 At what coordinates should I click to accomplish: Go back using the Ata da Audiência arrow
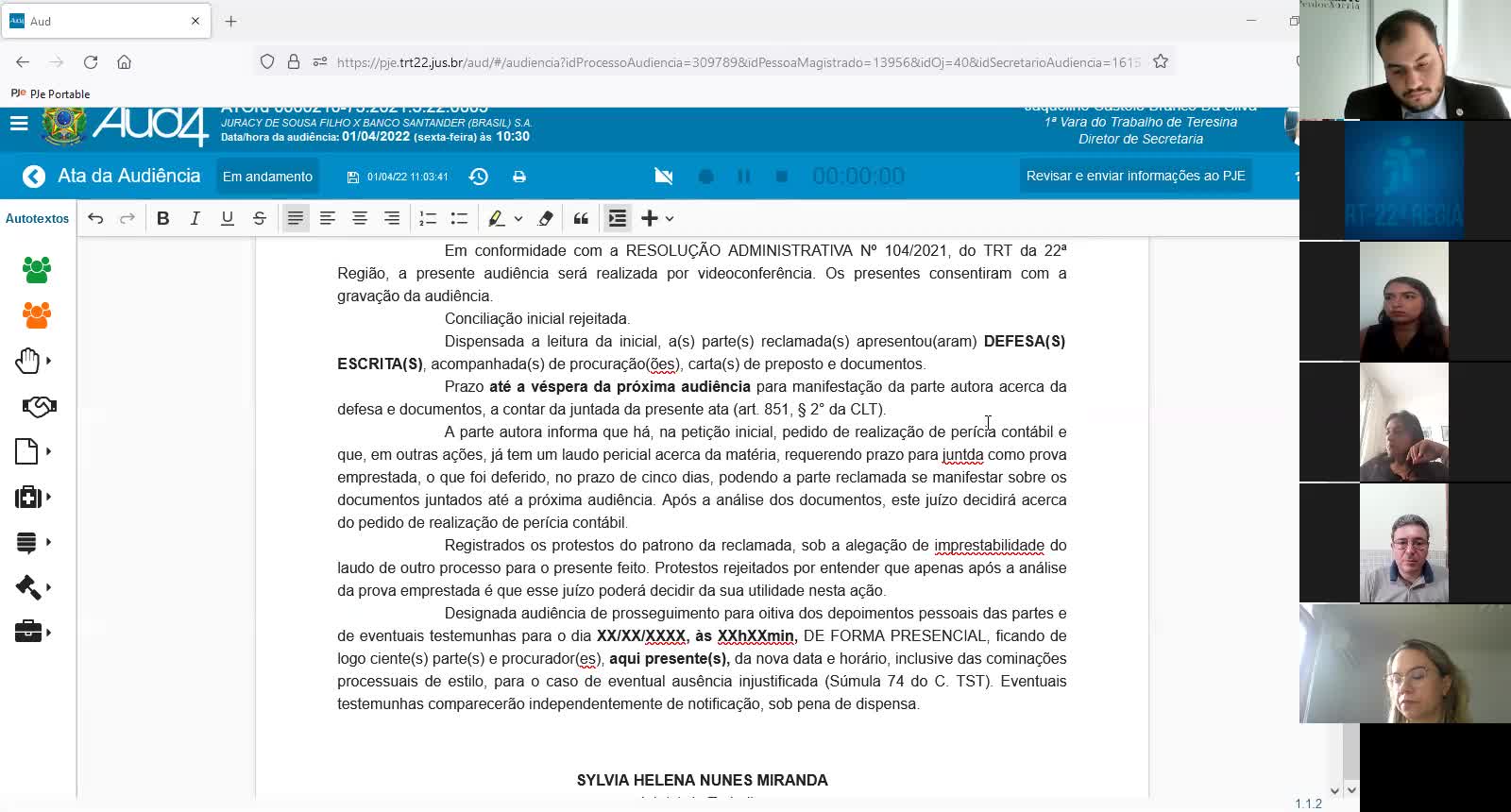click(x=34, y=177)
